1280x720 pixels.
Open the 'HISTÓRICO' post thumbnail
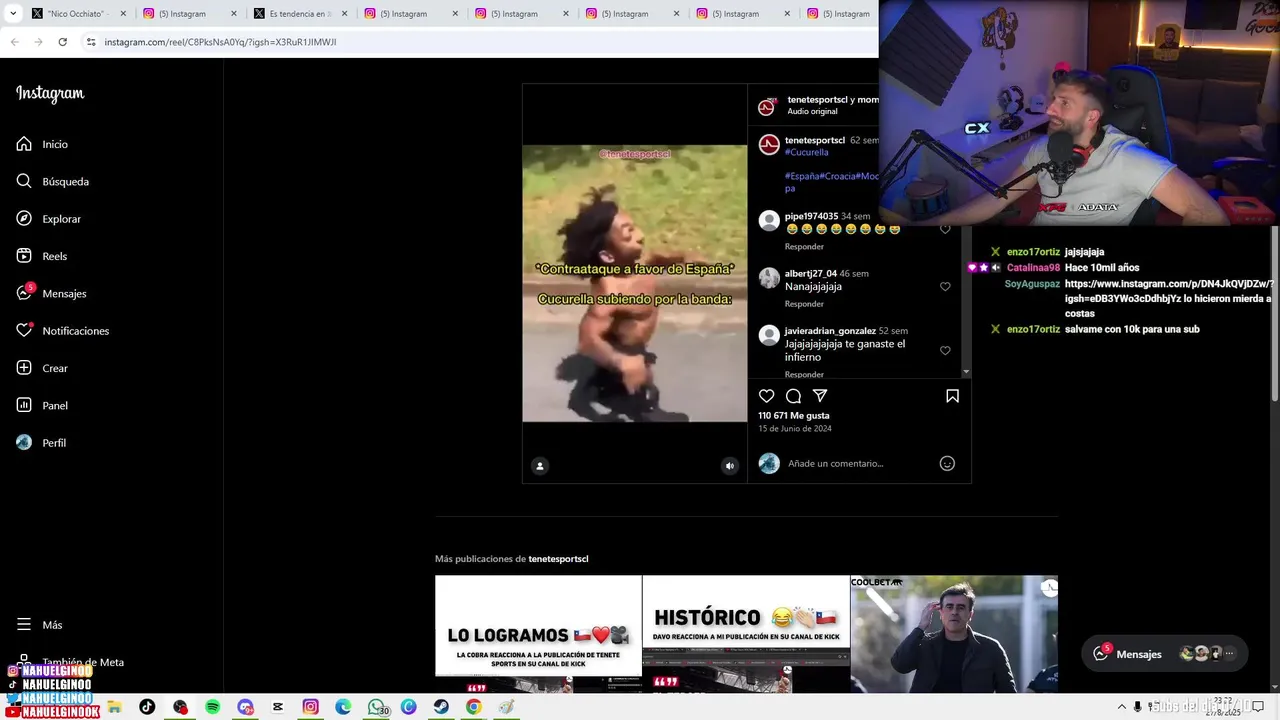point(746,634)
